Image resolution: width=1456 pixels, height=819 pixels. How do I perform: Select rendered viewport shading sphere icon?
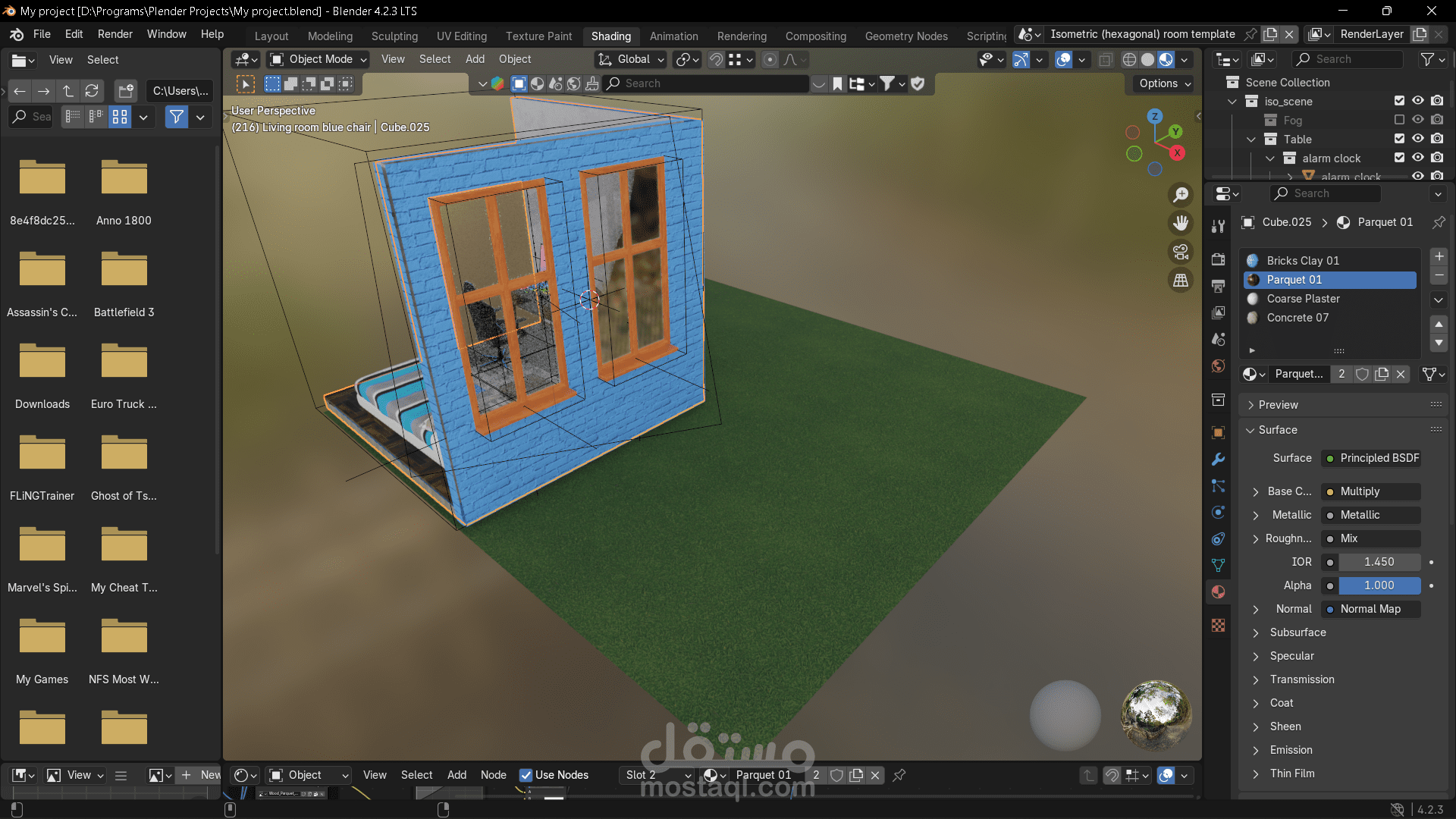tap(1166, 59)
